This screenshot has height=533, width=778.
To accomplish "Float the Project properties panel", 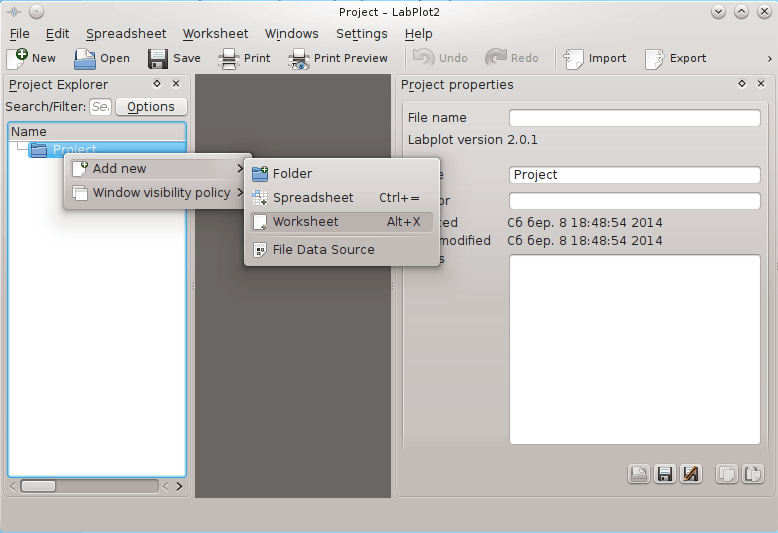I will [742, 85].
